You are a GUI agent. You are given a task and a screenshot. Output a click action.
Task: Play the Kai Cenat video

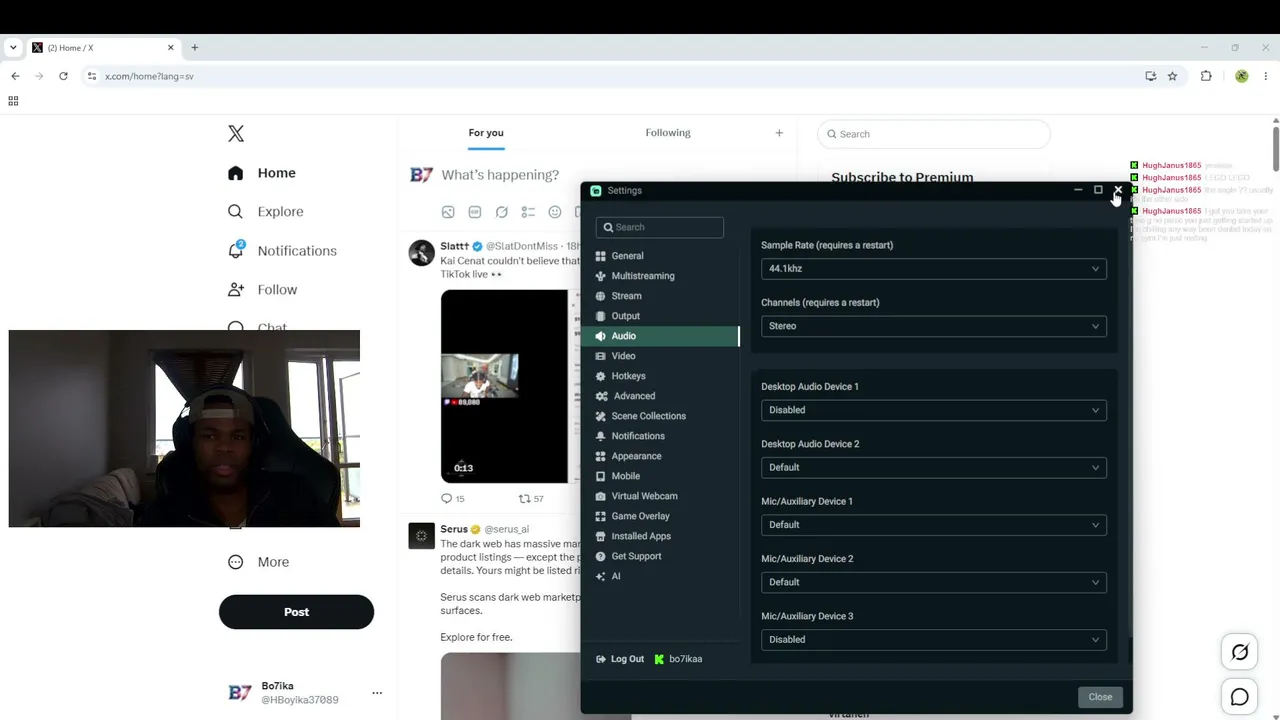pyautogui.click(x=510, y=386)
